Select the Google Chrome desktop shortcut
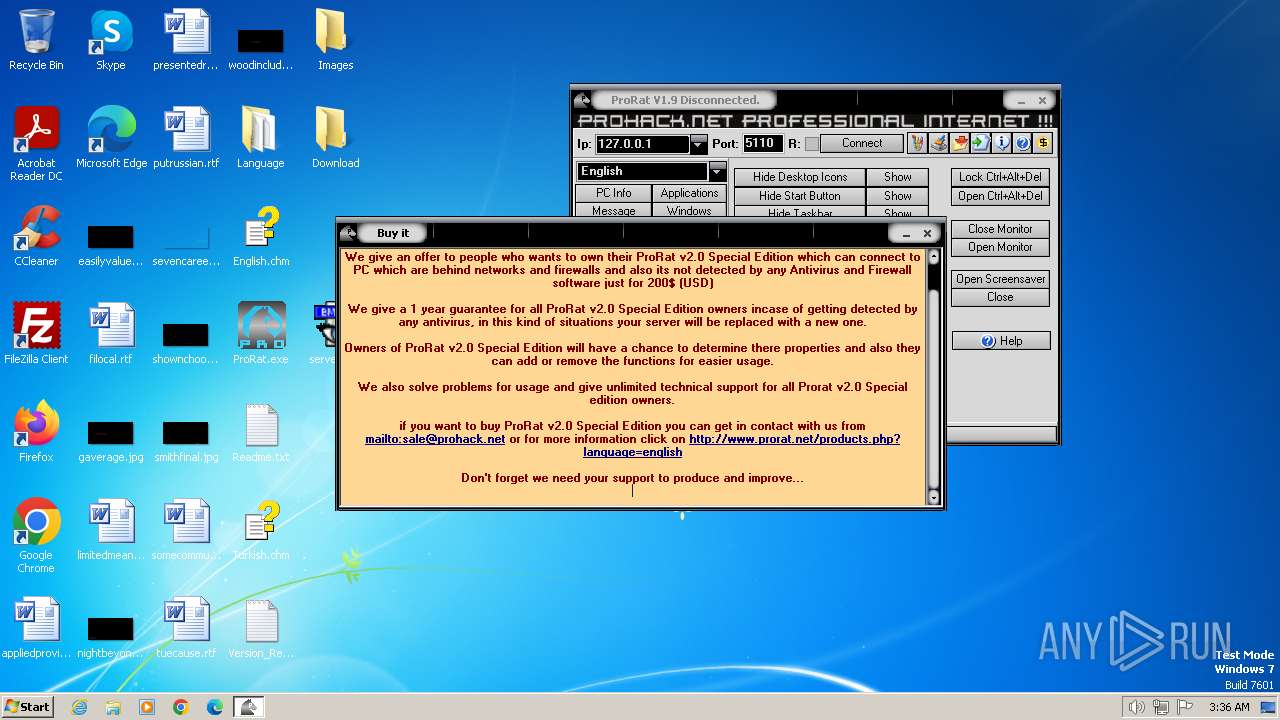 (x=36, y=537)
